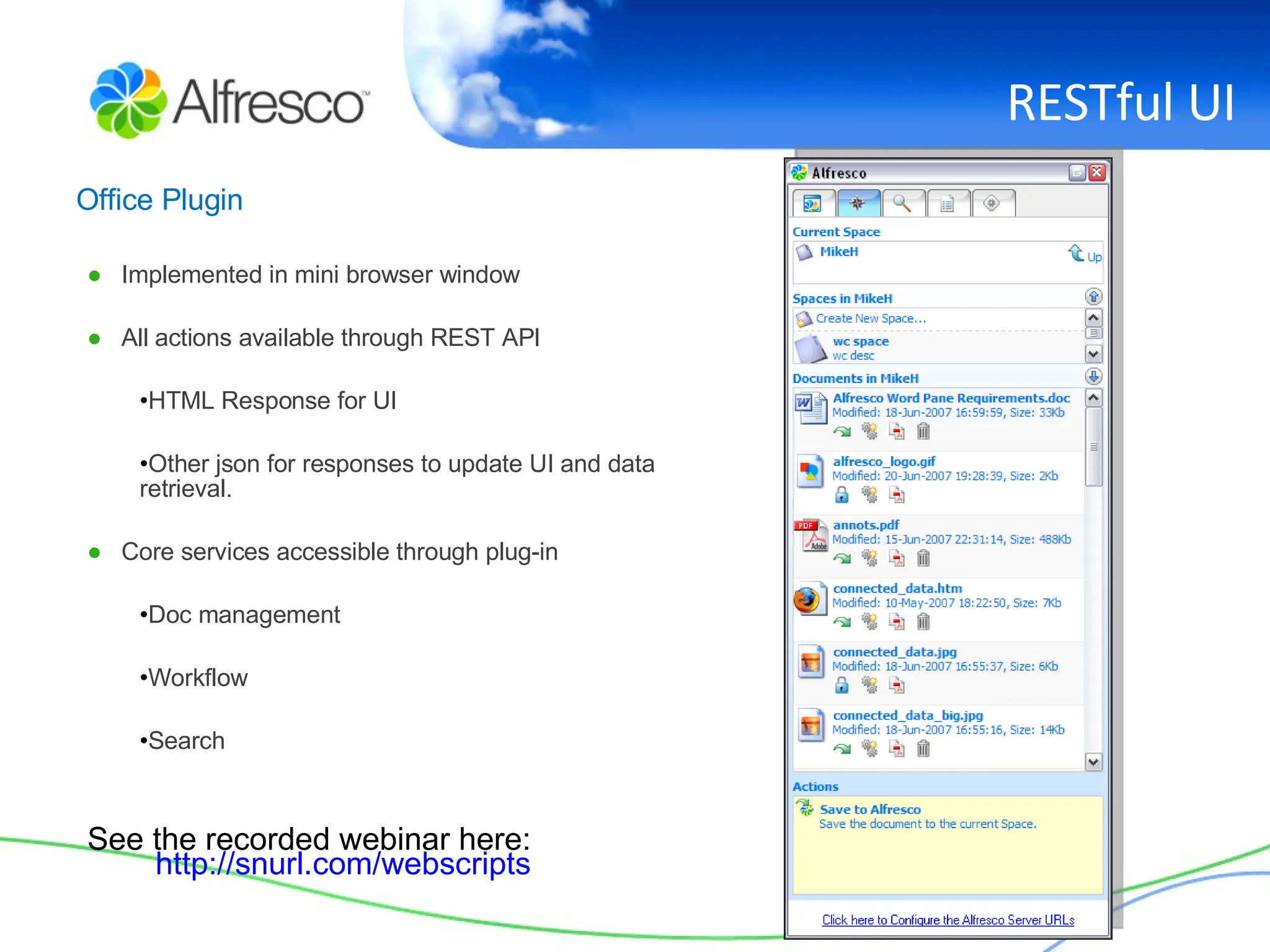Open connected_data_big.jpg document link

pyautogui.click(x=908, y=715)
